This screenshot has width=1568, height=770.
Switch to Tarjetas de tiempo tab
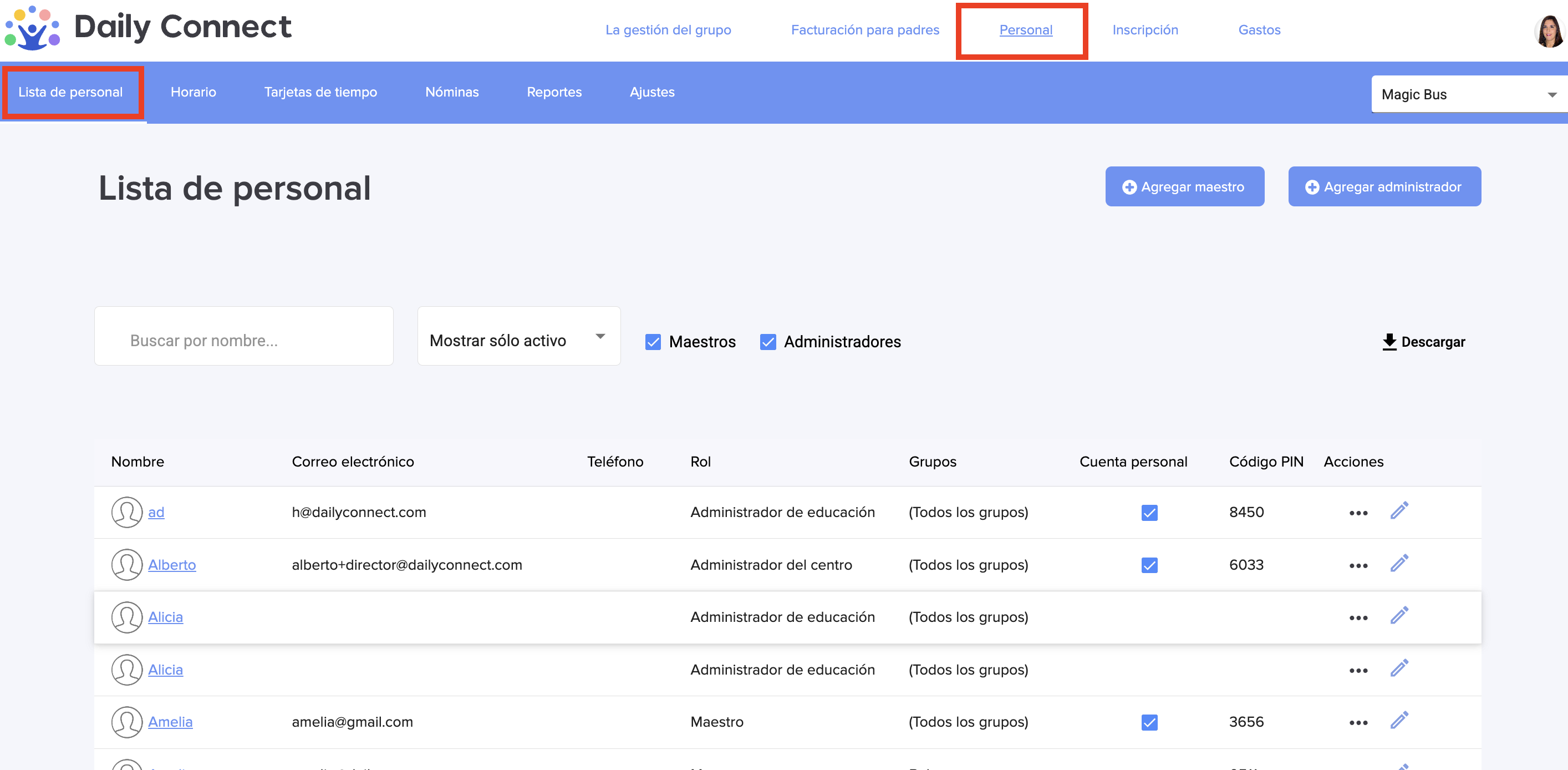[x=320, y=92]
